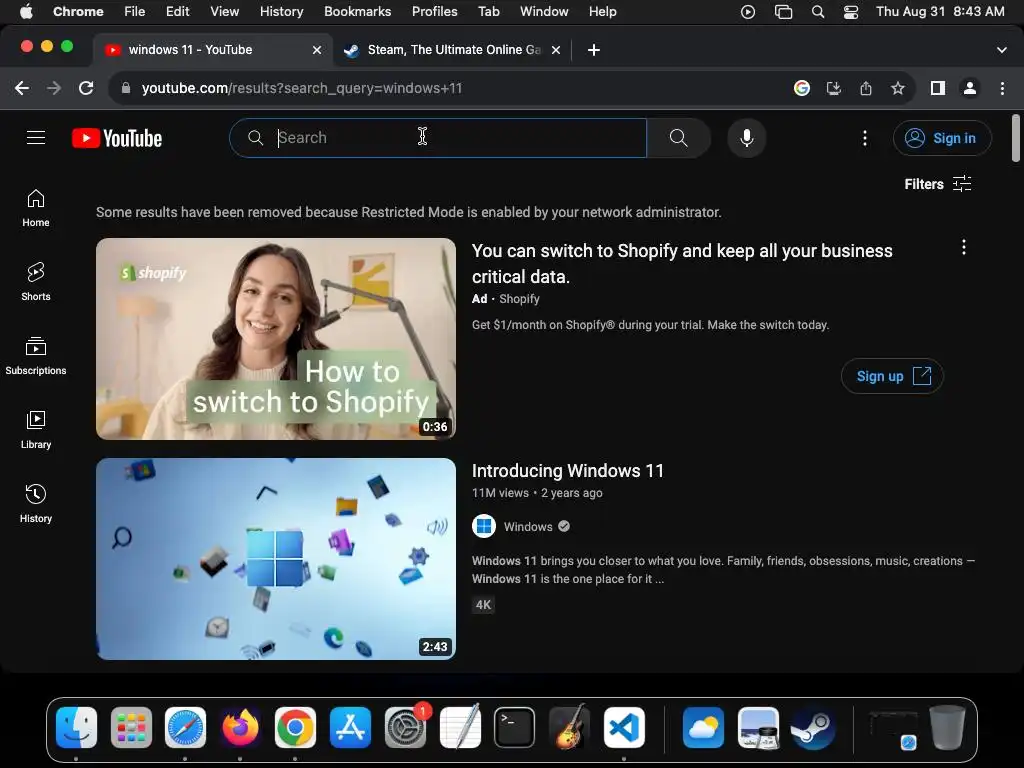Click the site lock icon

(x=126, y=88)
